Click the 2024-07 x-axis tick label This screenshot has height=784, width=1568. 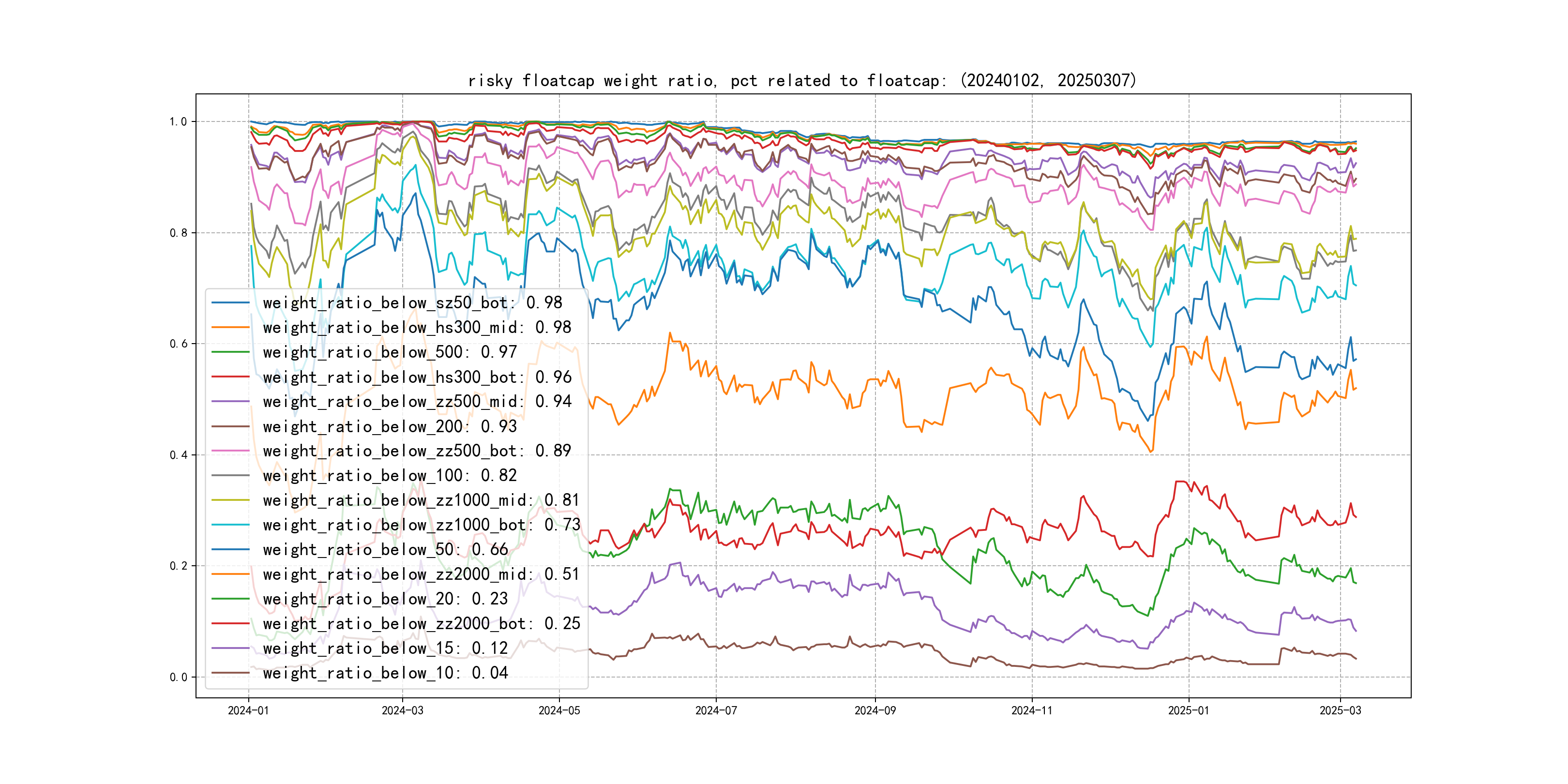click(x=716, y=710)
